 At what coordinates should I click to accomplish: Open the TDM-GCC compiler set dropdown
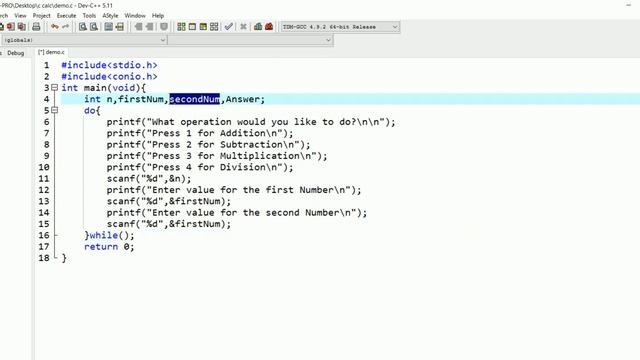[x=340, y=27]
